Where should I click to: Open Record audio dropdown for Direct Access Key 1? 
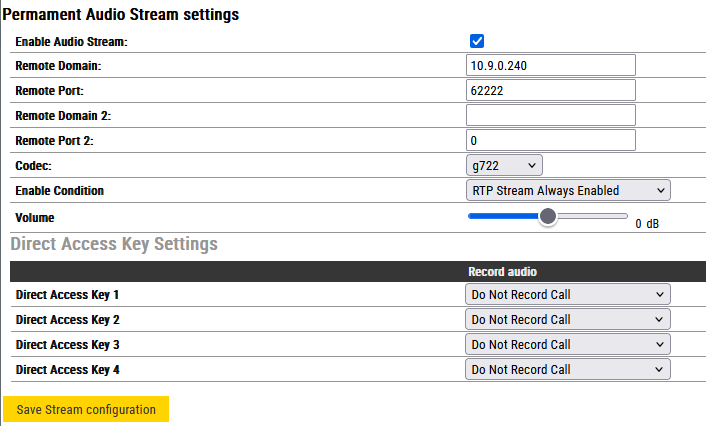(x=567, y=294)
